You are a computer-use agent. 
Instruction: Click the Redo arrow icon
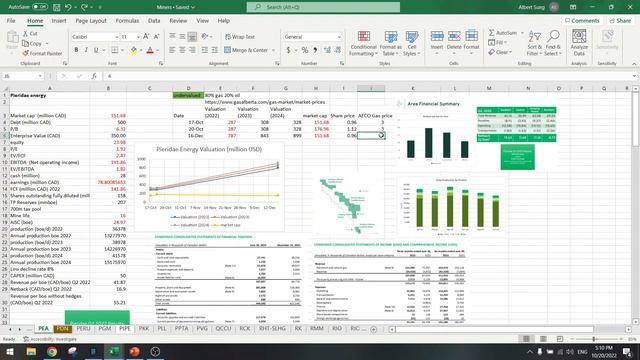[x=84, y=7]
